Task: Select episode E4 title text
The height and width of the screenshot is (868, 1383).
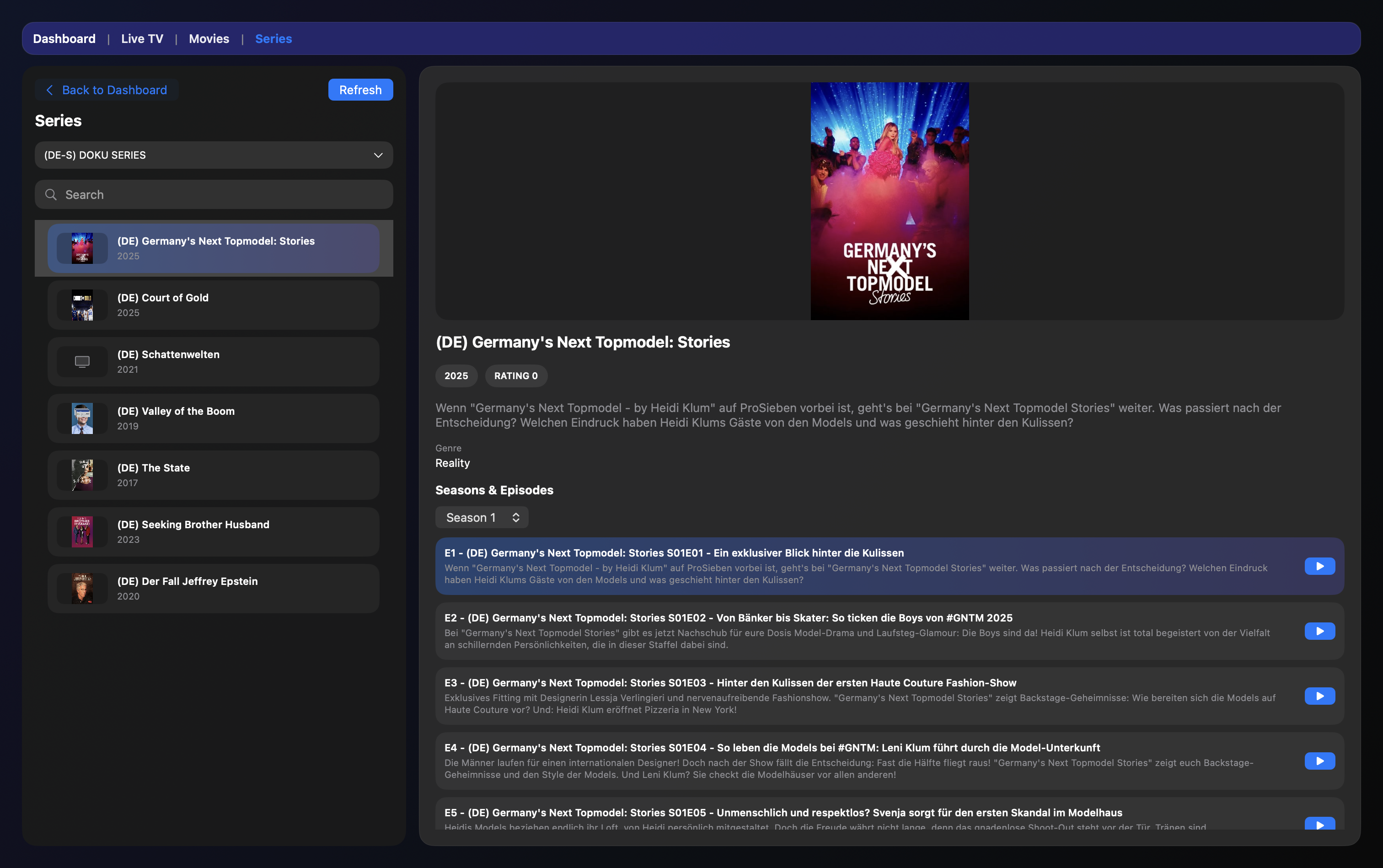Action: (772, 747)
